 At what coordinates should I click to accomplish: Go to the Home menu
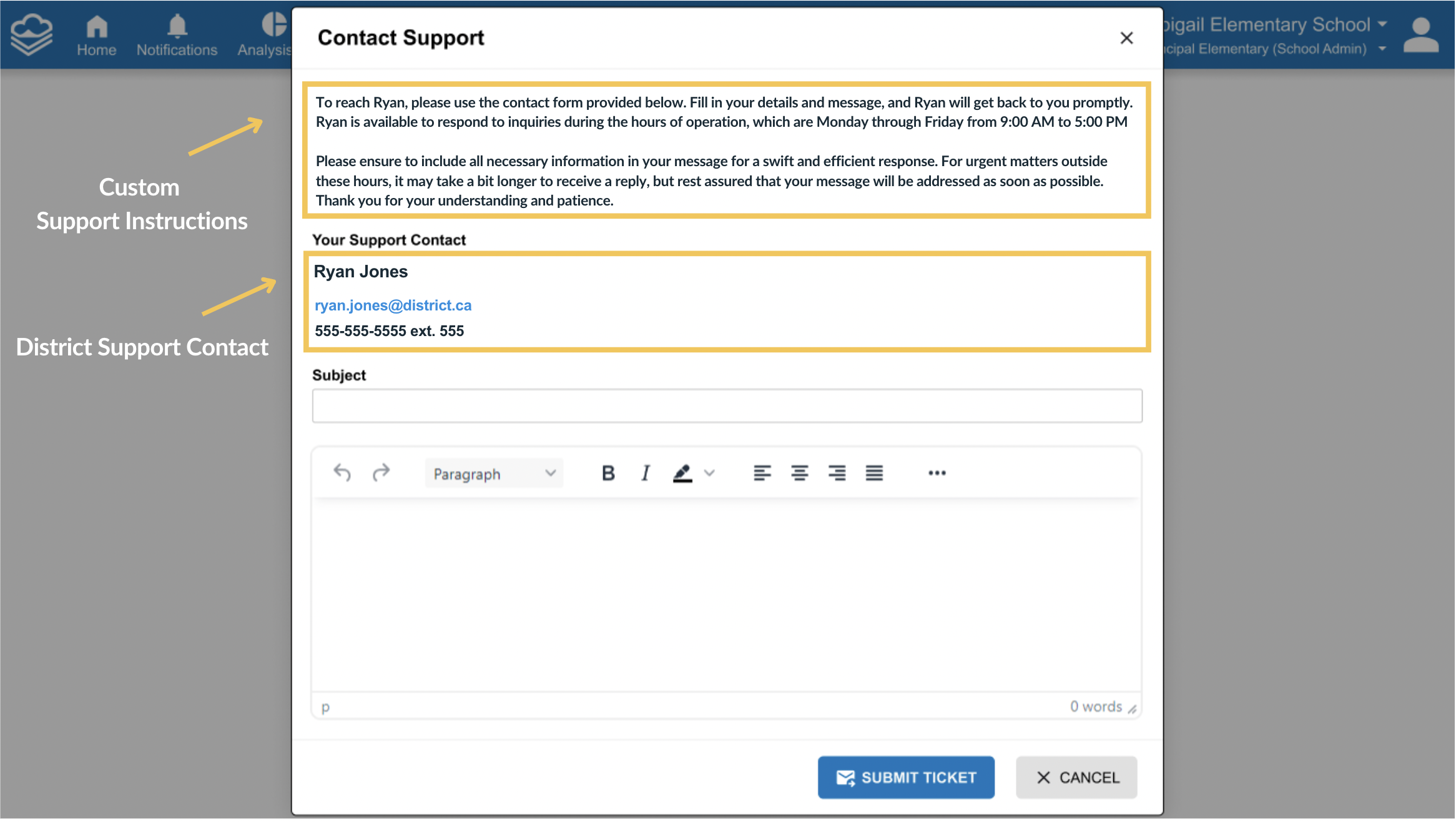point(96,35)
